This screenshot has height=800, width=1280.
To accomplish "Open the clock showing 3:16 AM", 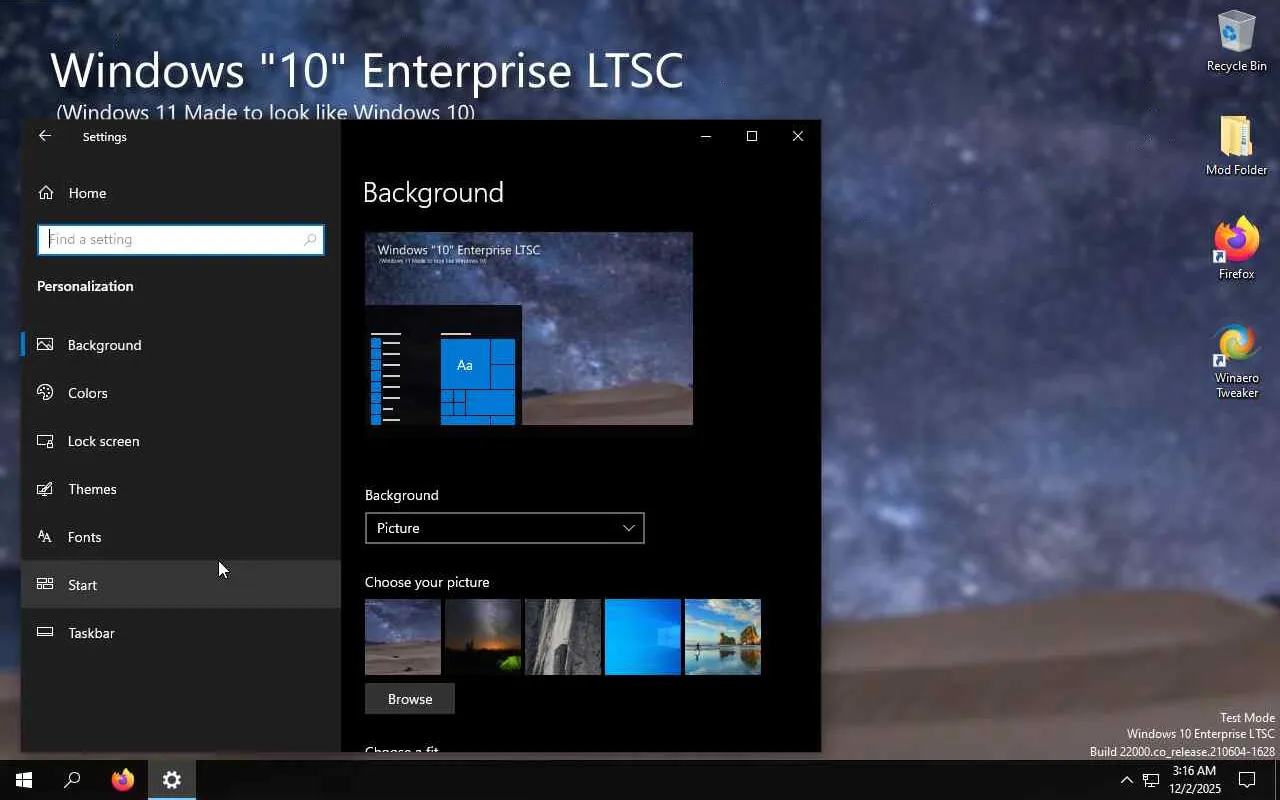I will click(x=1195, y=780).
